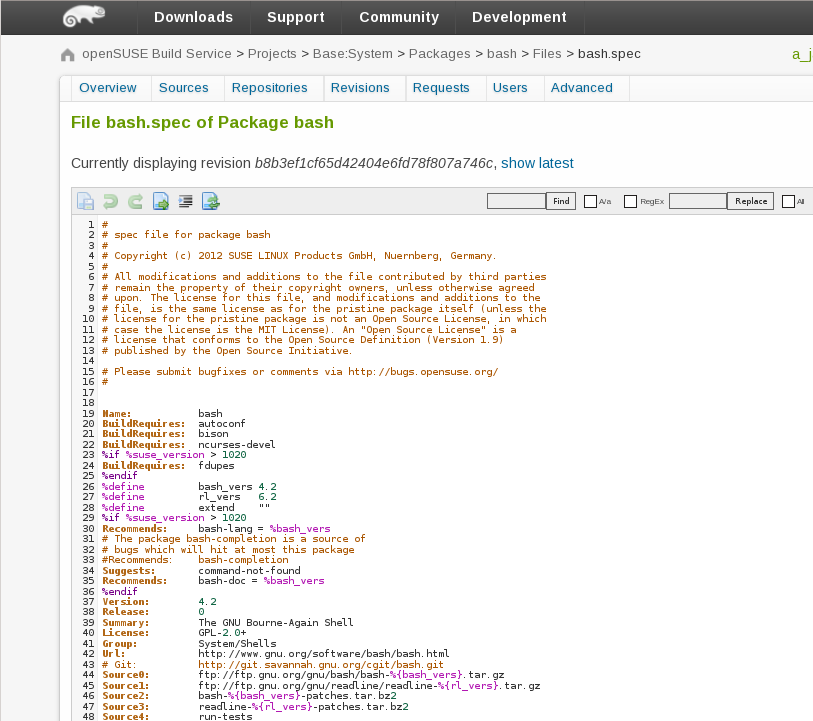This screenshot has width=813, height=721.
Task: Enable the A/a case-sensitive checkbox
Action: point(590,201)
